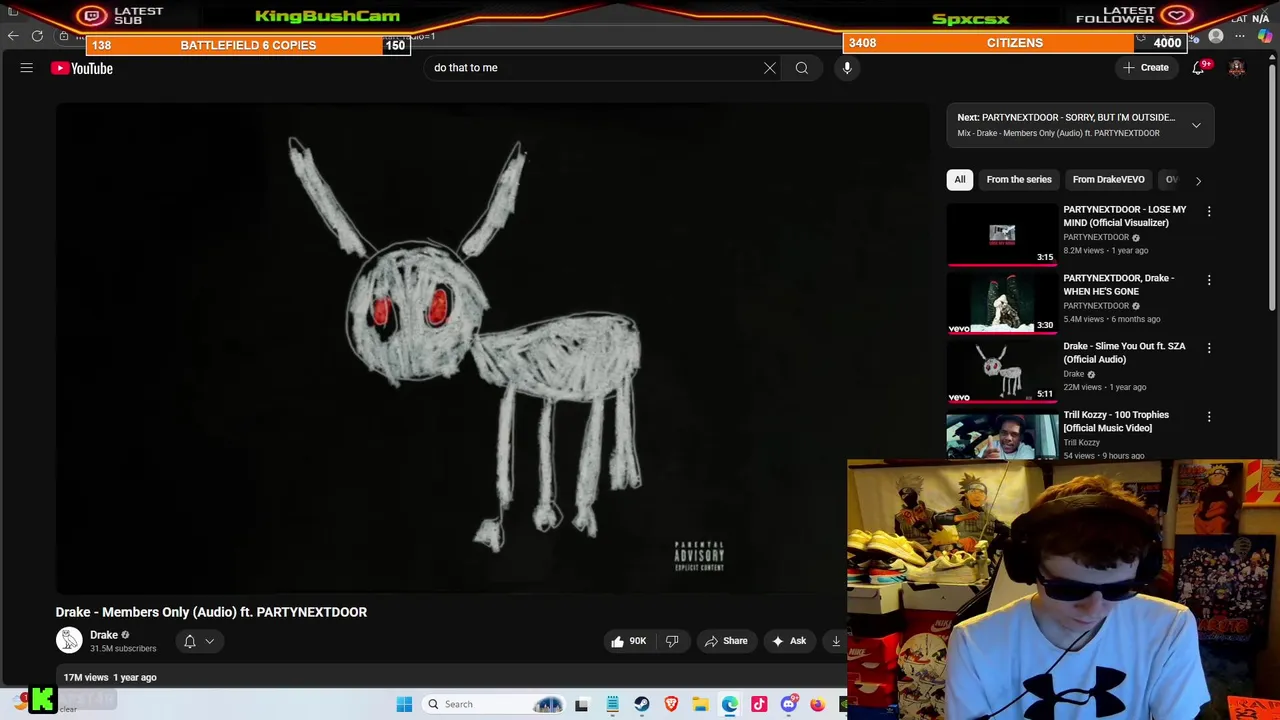Click the Create button

click(1146, 68)
